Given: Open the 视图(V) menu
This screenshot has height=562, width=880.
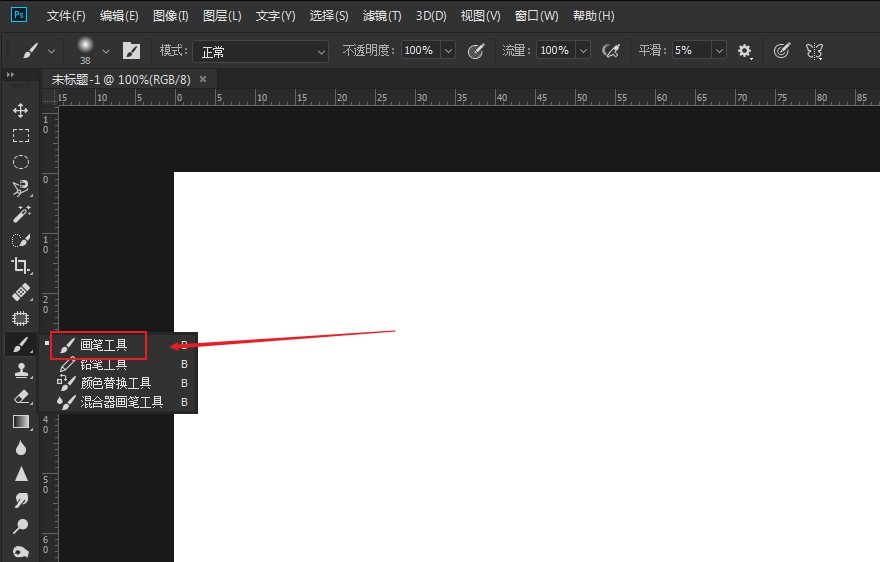Looking at the screenshot, I should click(480, 16).
